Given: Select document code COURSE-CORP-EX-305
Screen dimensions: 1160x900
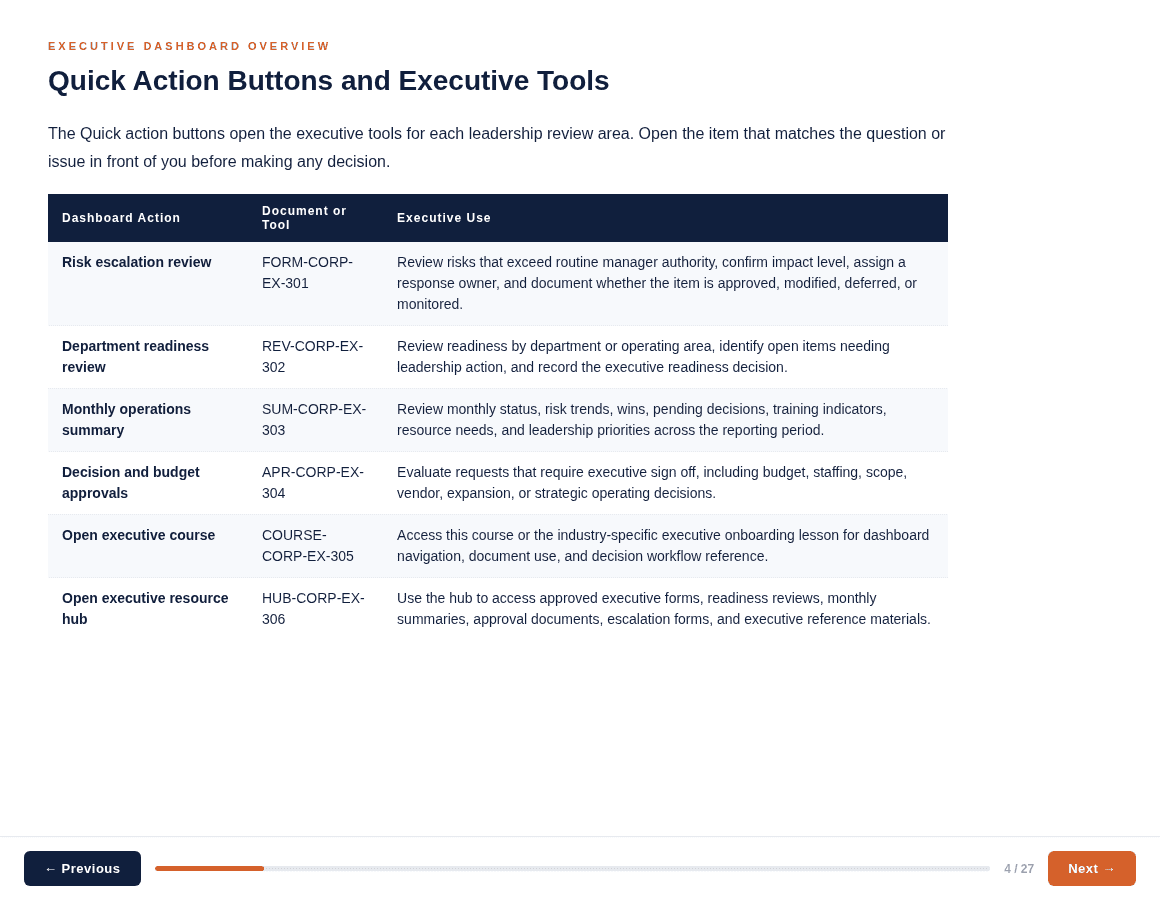Looking at the screenshot, I should point(308,546).
